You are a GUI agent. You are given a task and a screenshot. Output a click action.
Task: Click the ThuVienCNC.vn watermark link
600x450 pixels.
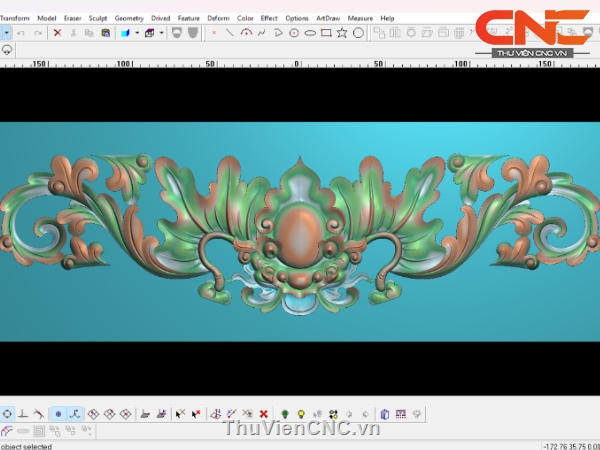coord(302,428)
